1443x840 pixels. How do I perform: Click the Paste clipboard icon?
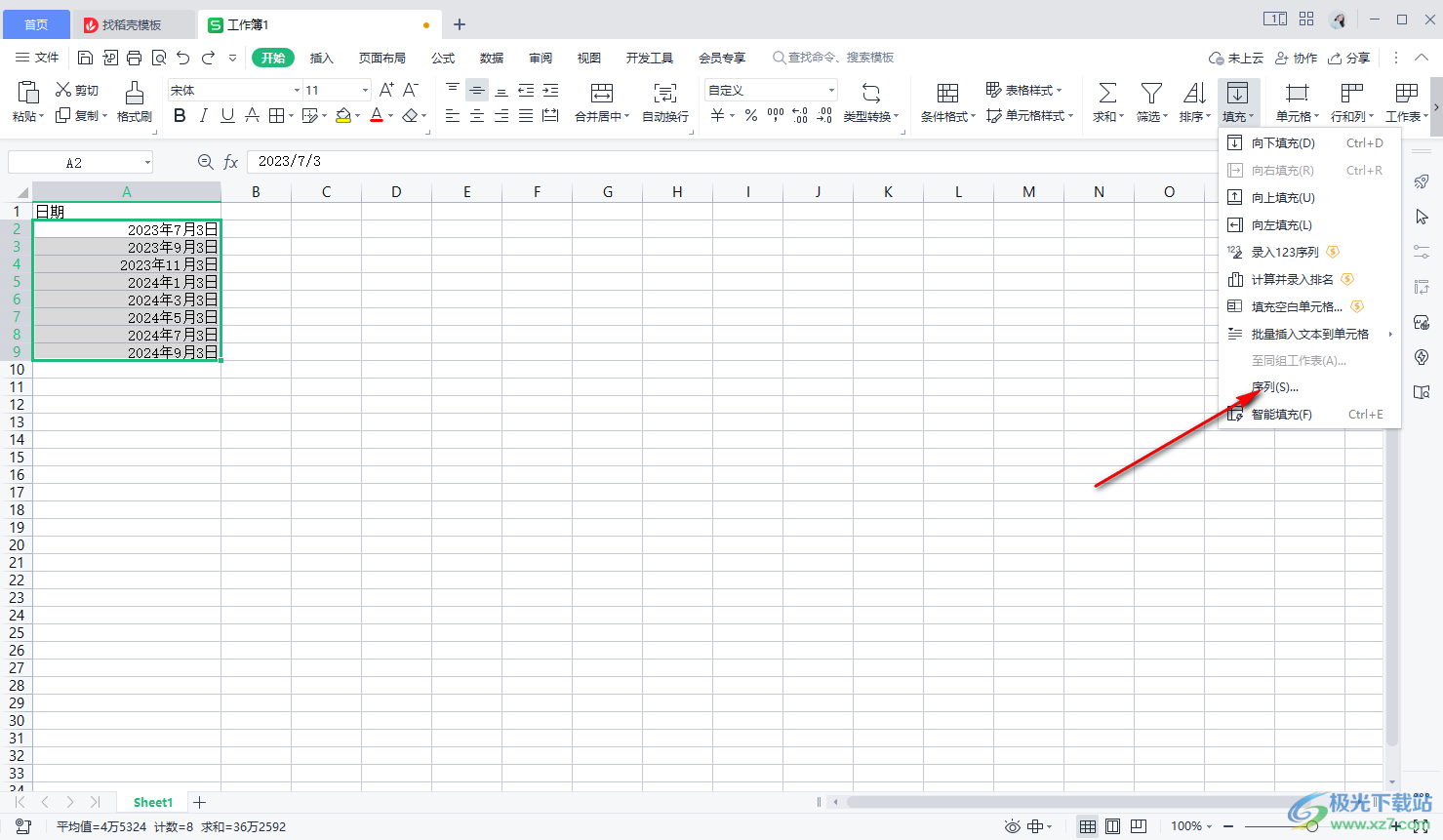pos(28,93)
